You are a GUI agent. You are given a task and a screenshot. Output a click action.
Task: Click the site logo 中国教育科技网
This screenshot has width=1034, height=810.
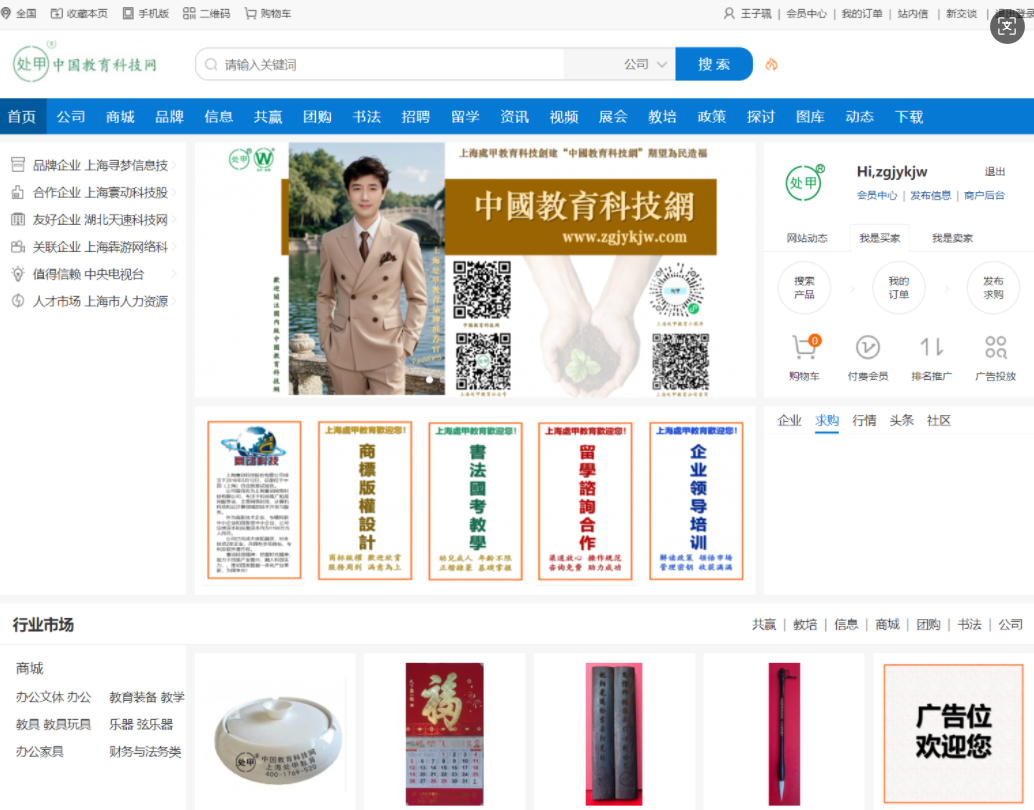(85, 63)
